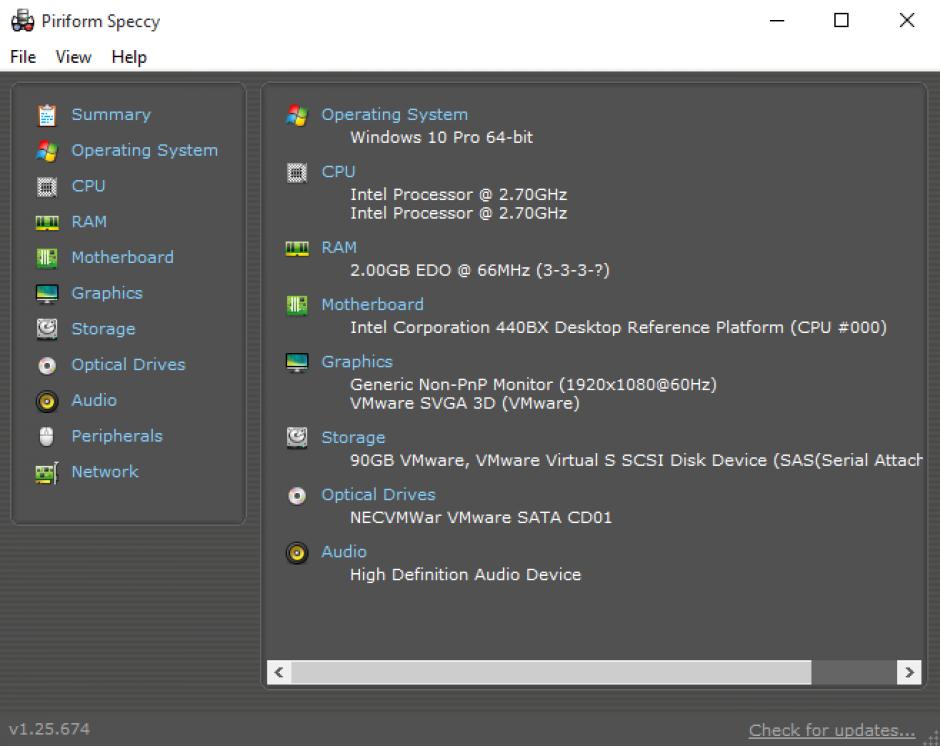Click the Speccy app icon in title bar

pyautogui.click(x=23, y=20)
